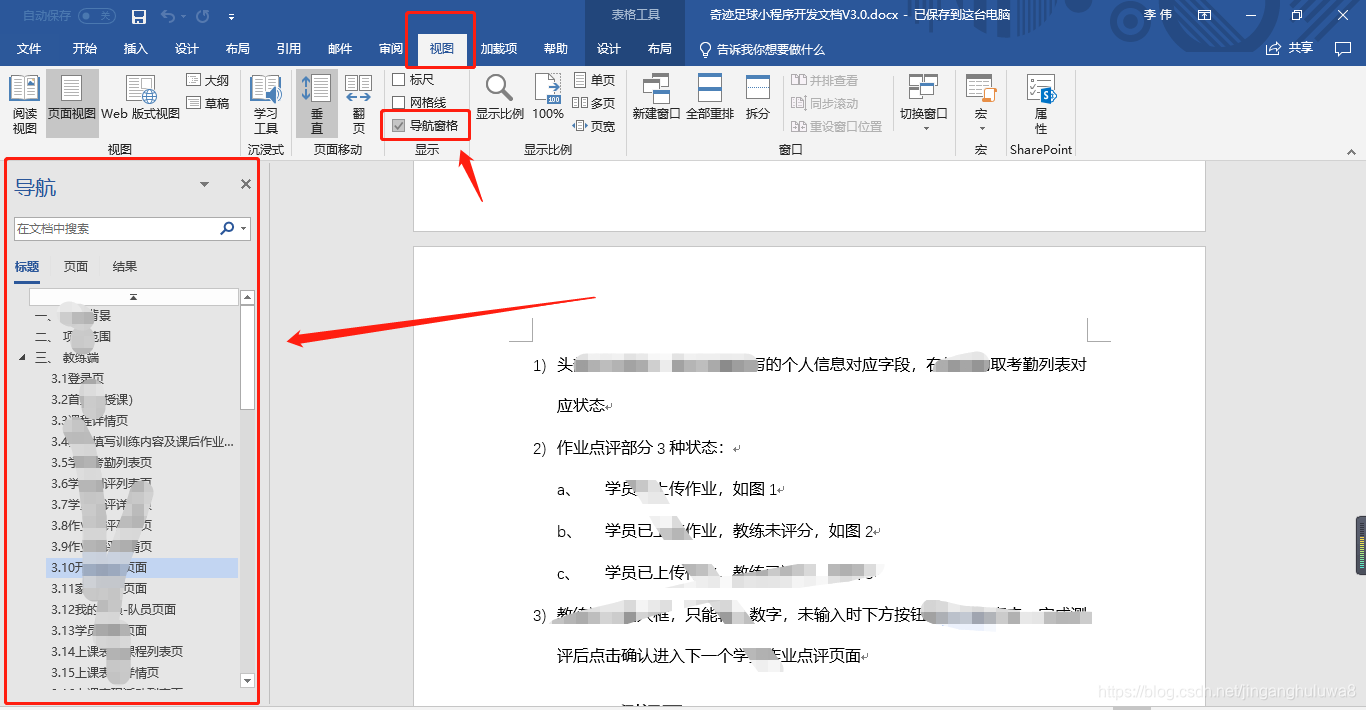Viewport: 1366px width, 710px height.
Task: Enable the 网格线 gridlines checkbox
Action: pos(399,102)
